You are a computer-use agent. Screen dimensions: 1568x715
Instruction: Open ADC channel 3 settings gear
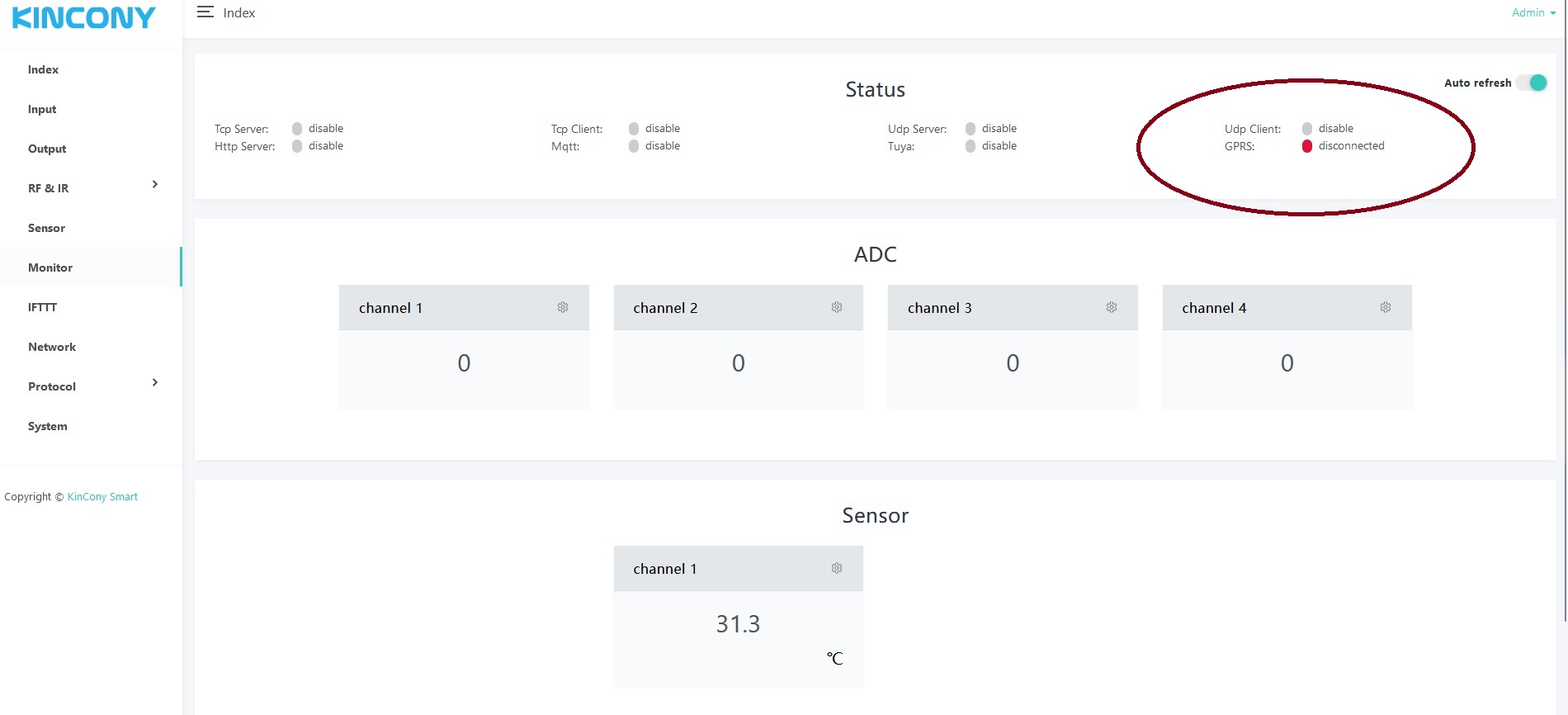[x=1112, y=307]
